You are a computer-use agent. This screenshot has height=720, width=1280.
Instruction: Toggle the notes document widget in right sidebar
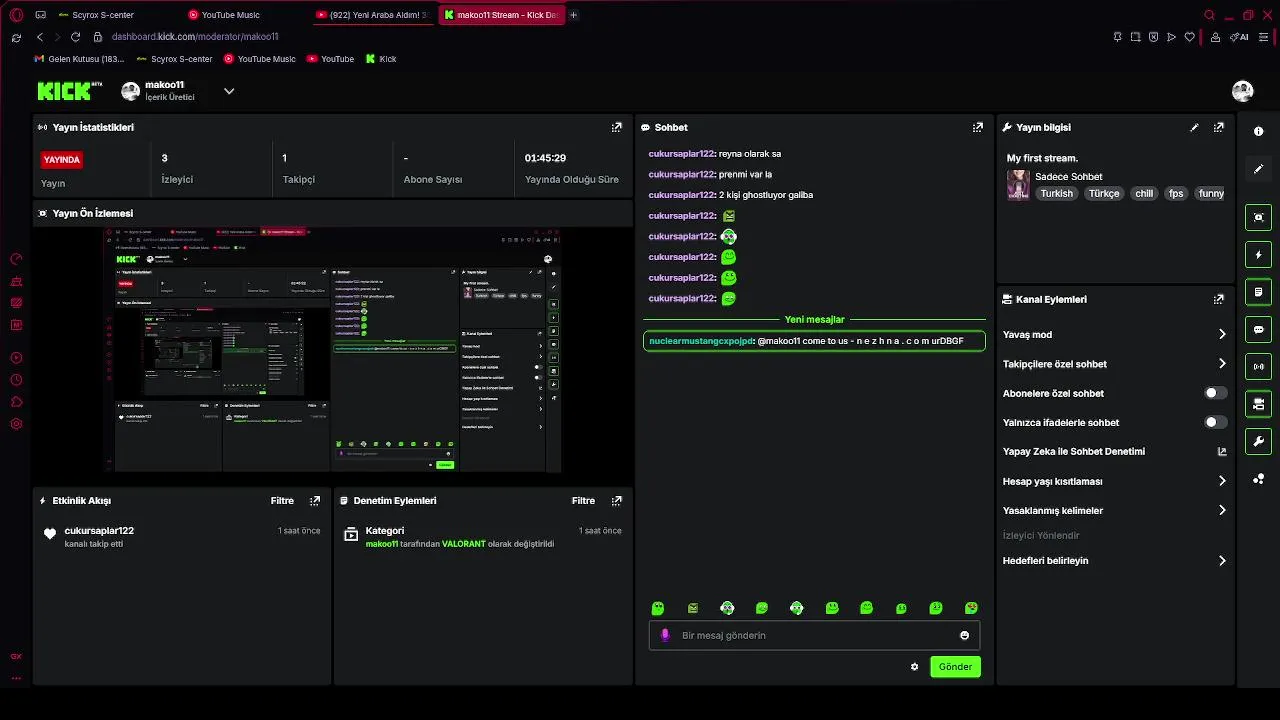1258,292
